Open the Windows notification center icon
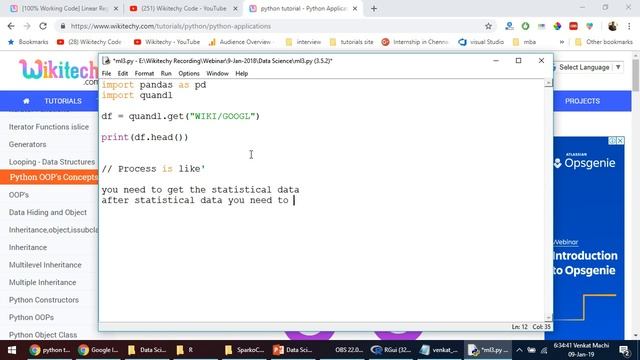 pos(624,350)
